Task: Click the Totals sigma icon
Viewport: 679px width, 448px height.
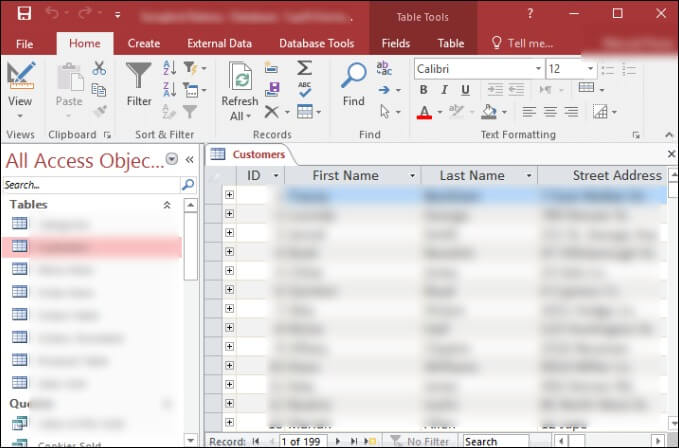Action: pyautogui.click(x=304, y=68)
